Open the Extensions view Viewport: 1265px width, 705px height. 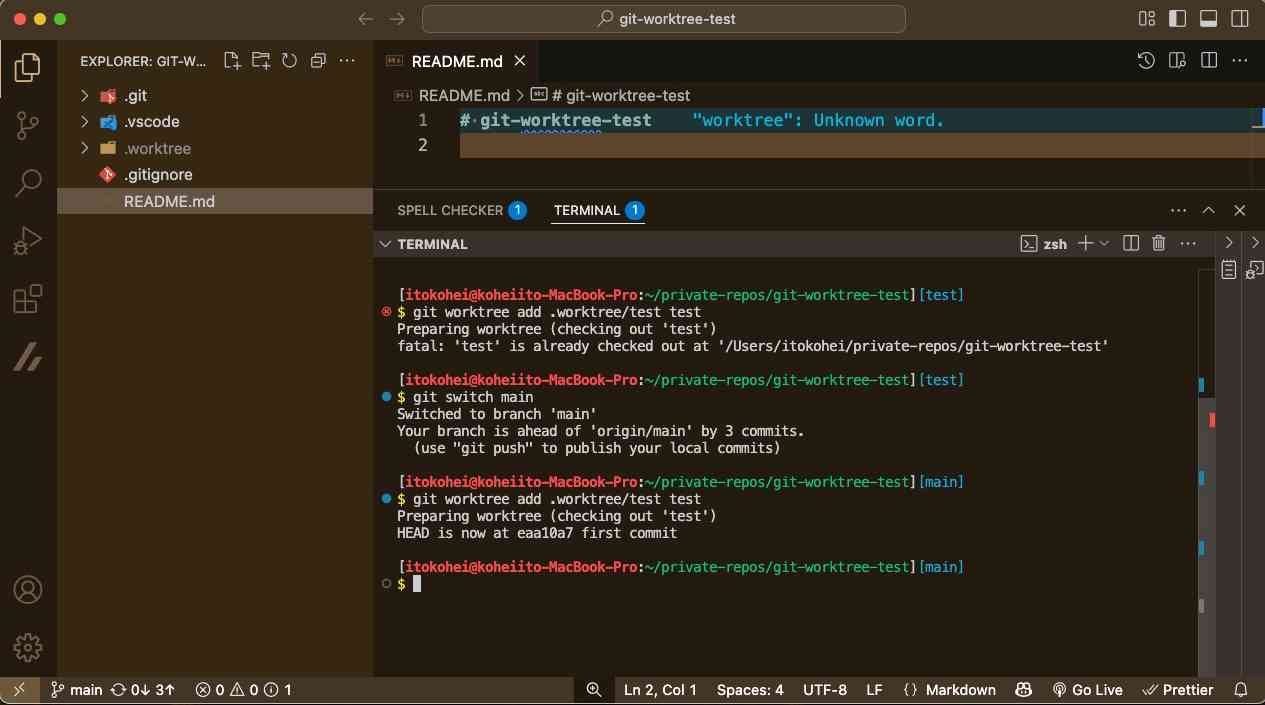[x=27, y=299]
